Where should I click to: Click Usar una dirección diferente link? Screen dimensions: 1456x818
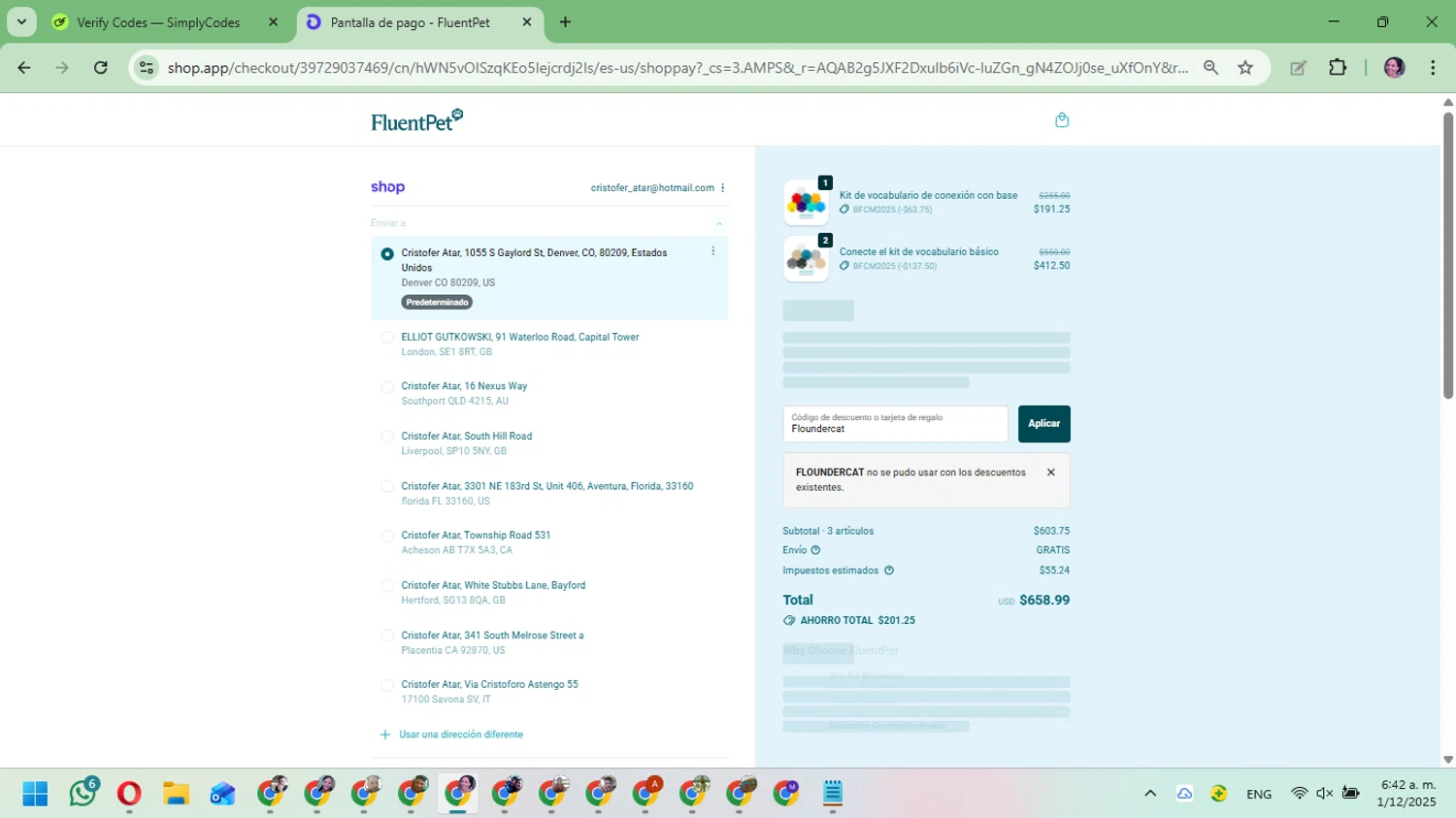pyautogui.click(x=461, y=735)
